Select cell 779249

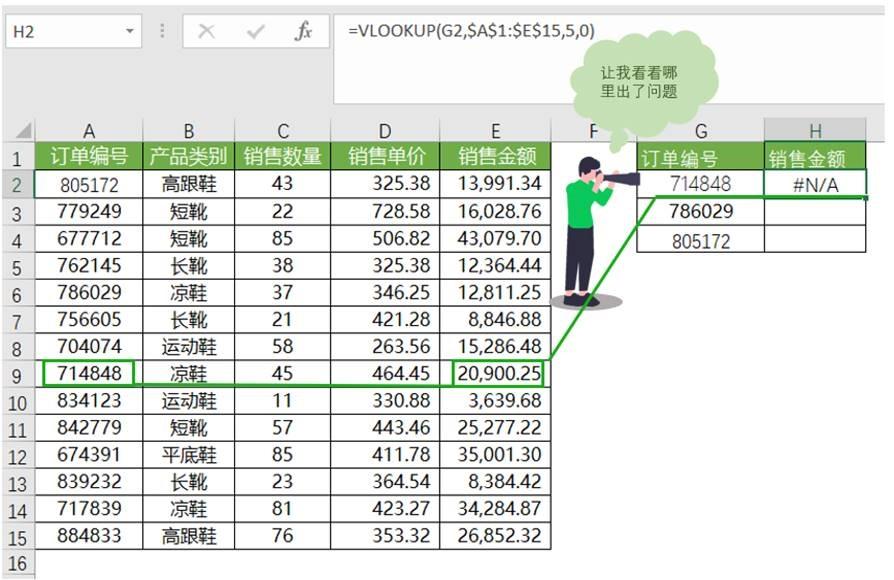click(x=89, y=212)
